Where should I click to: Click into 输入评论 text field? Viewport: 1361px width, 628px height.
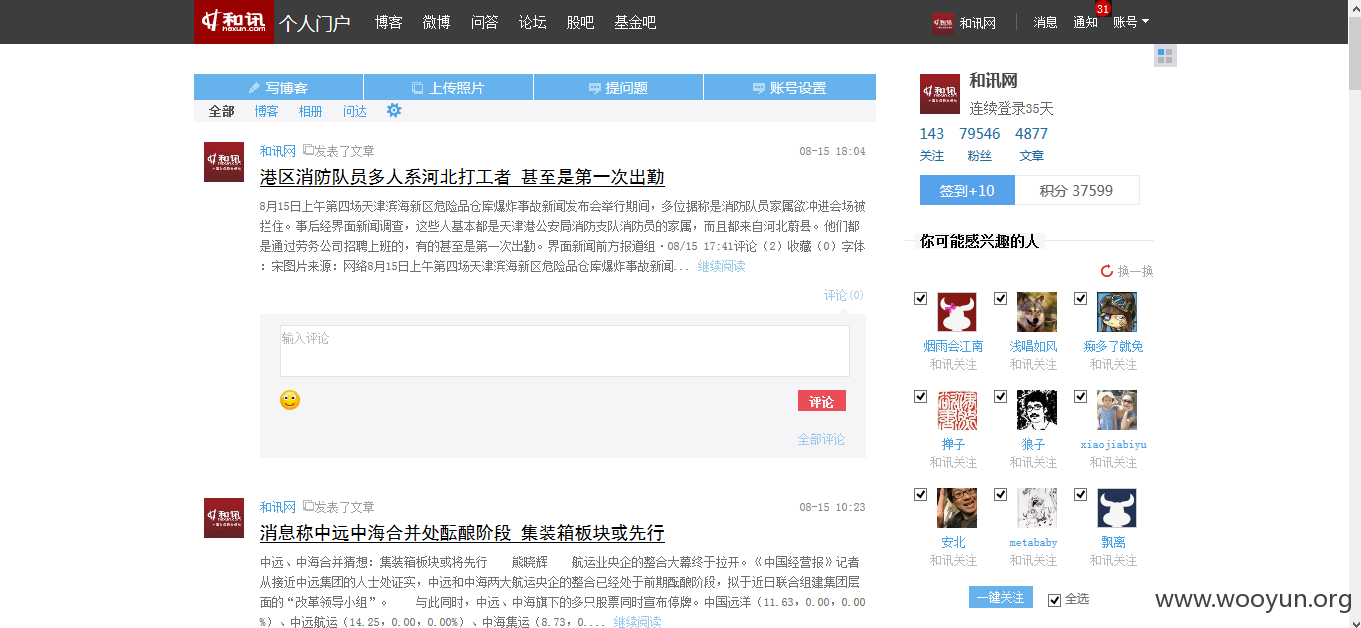click(564, 351)
